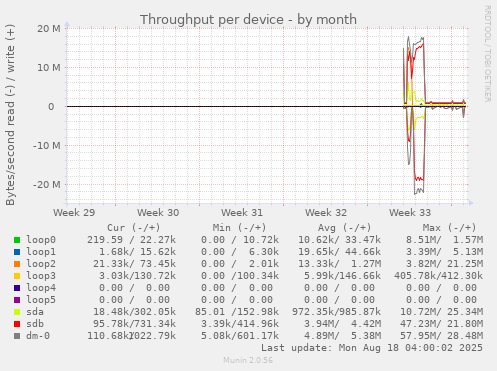The width and height of the screenshot is (497, 371).
Task: Click the Week 32 axis label
Action: coord(326,213)
